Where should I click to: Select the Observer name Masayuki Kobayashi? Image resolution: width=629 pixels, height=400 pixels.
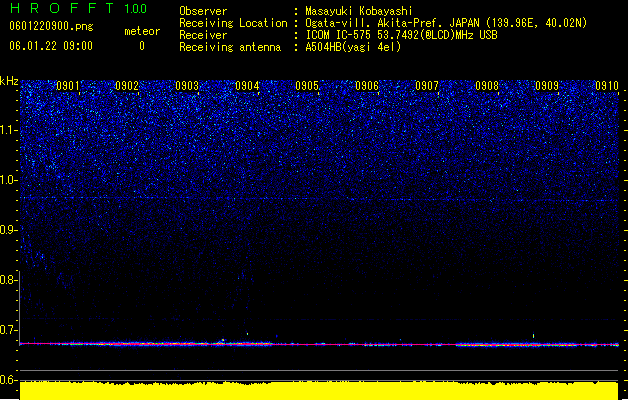coord(359,11)
